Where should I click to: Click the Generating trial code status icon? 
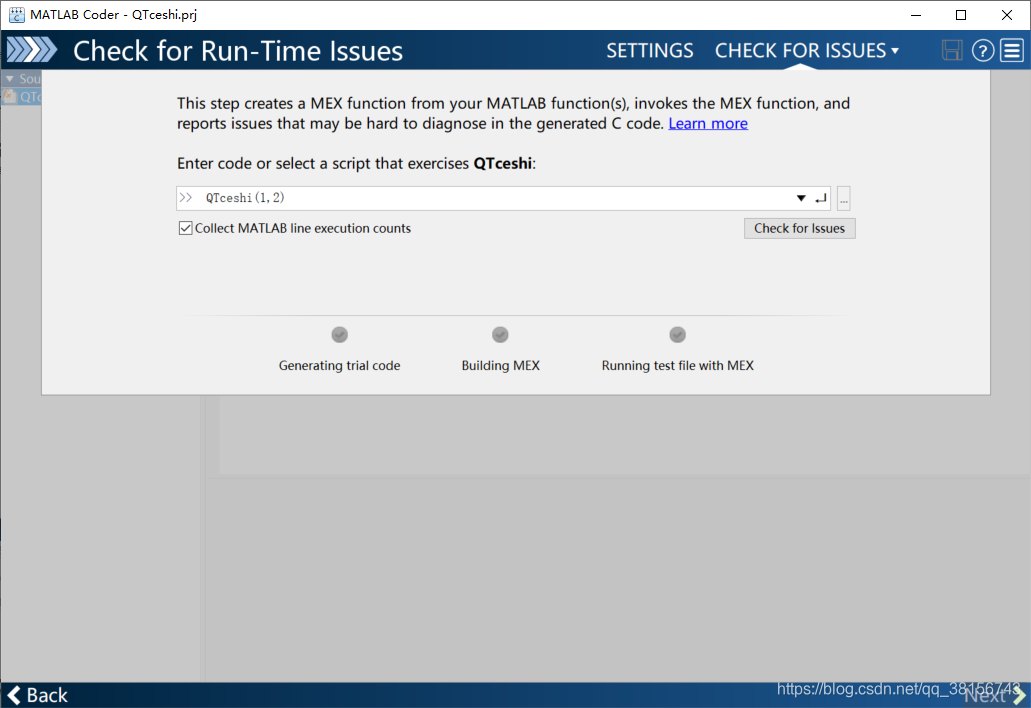tap(339, 335)
